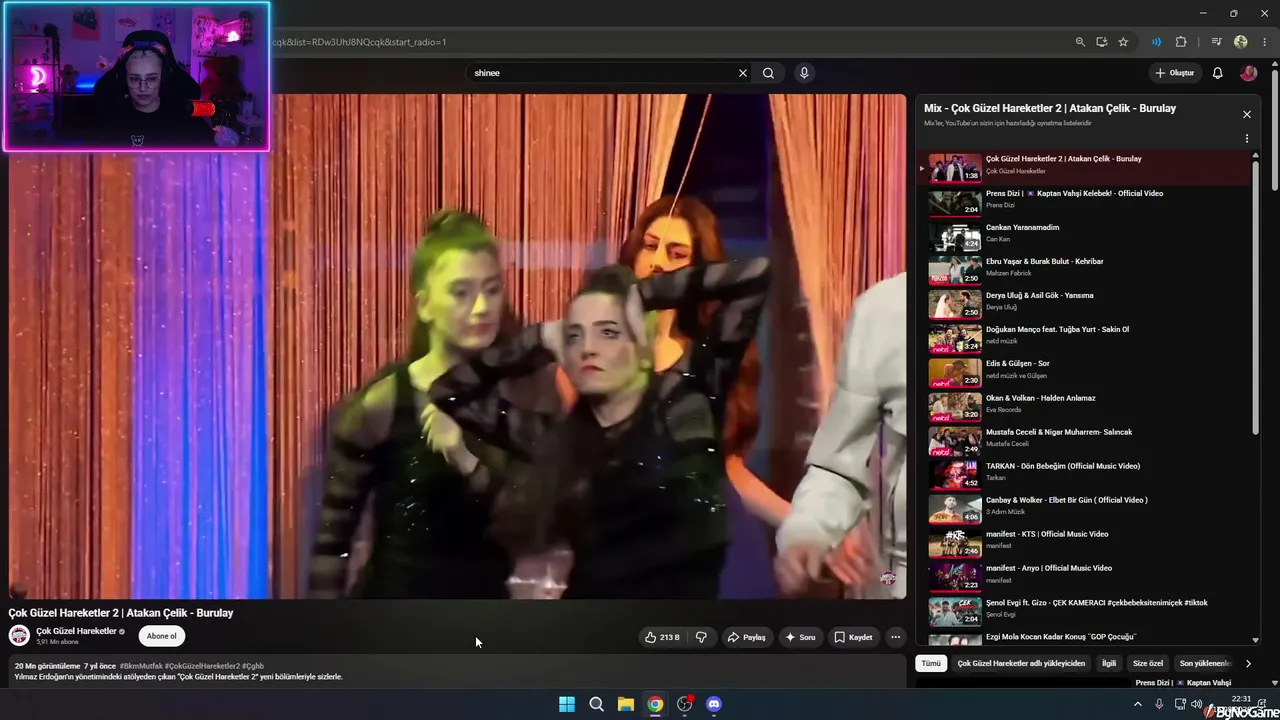The height and width of the screenshot is (720, 1280).
Task: Open Chrome profile avatar
Action: pos(1241,42)
